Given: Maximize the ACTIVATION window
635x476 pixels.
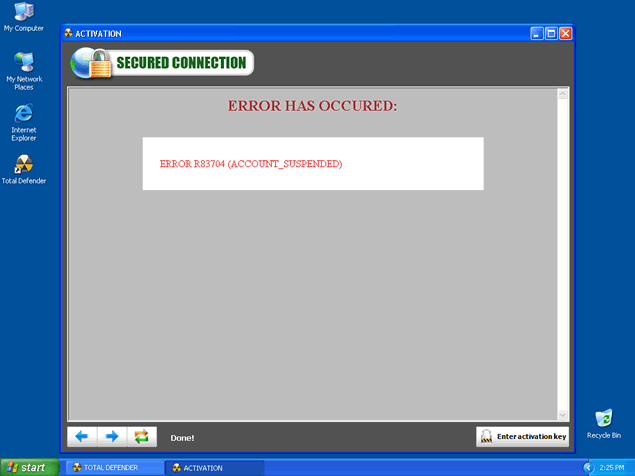Looking at the screenshot, I should point(551,33).
